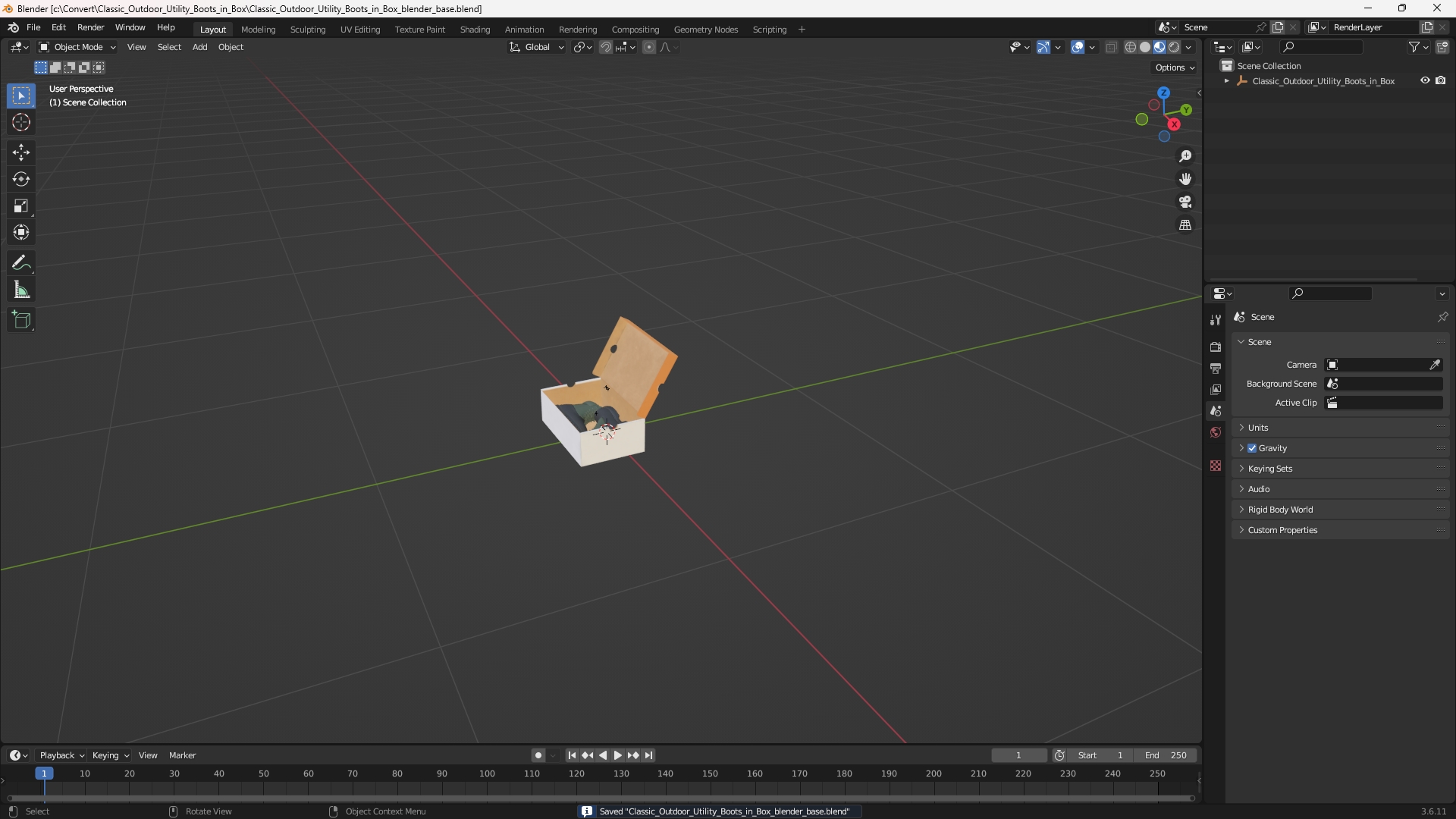
Task: Open the Add menu in viewport header
Action: point(199,47)
